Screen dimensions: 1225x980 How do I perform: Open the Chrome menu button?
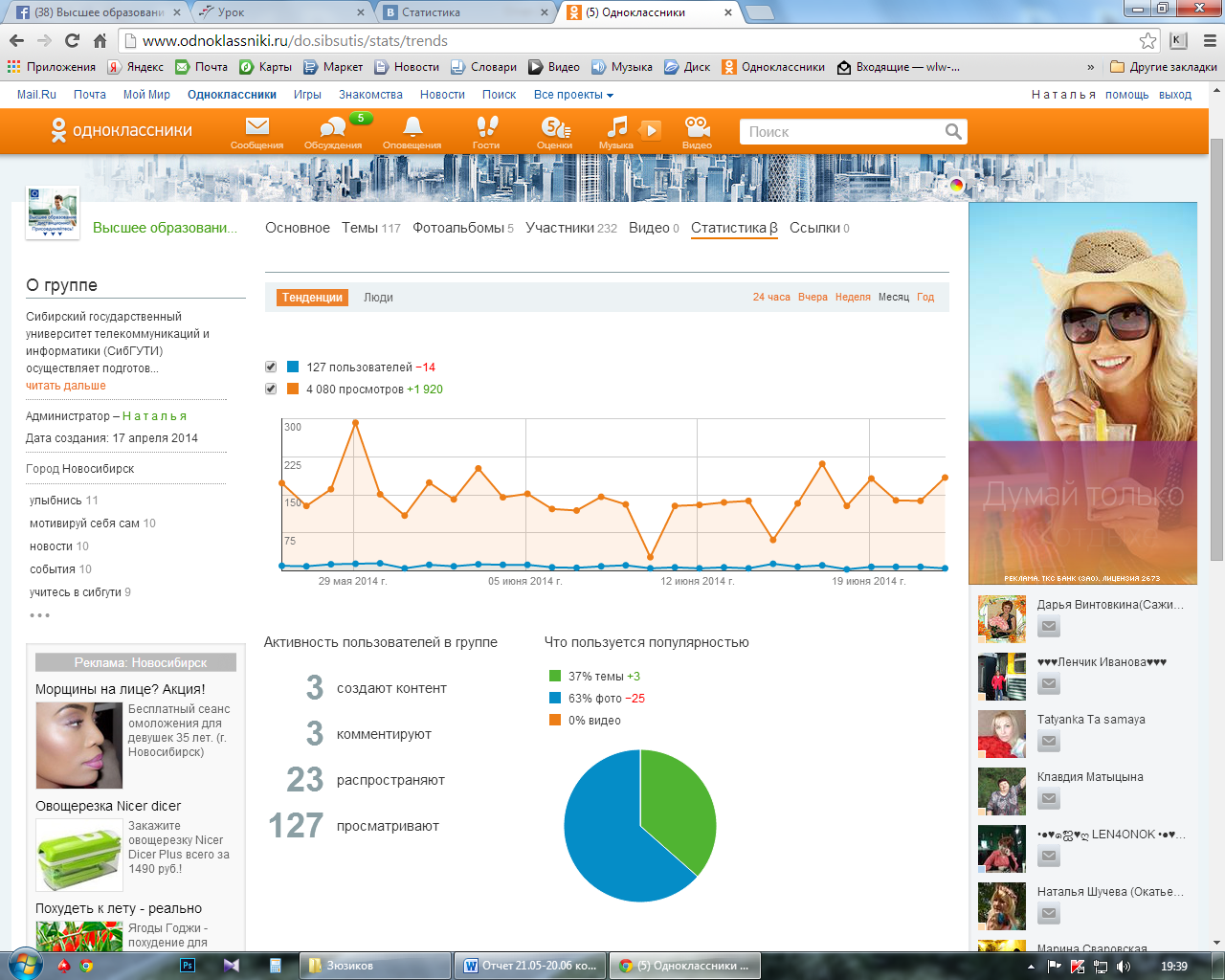tap(1210, 40)
